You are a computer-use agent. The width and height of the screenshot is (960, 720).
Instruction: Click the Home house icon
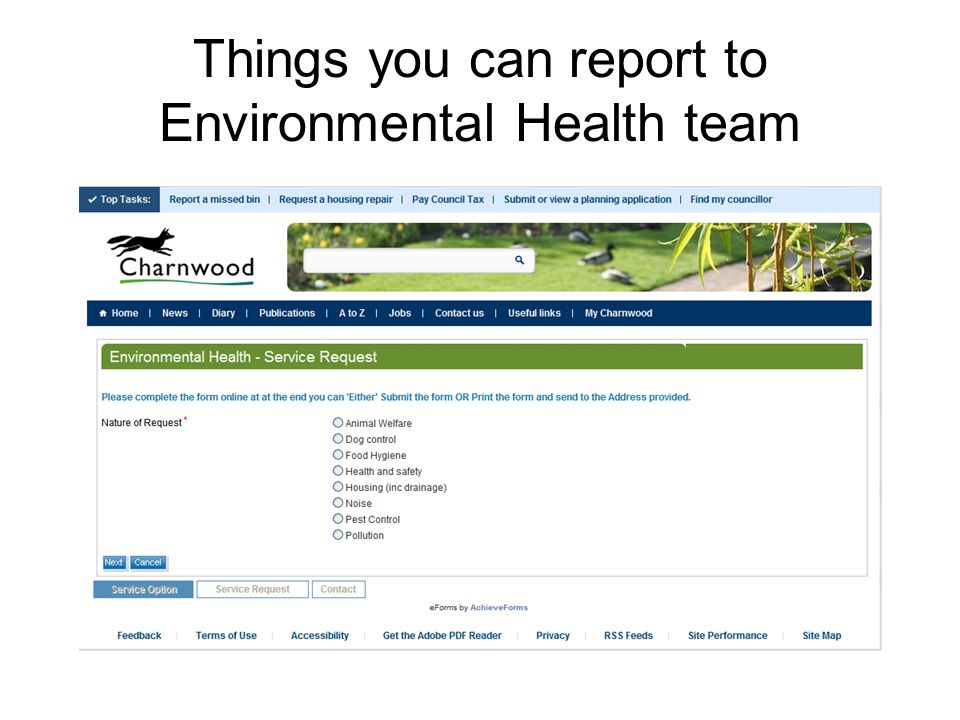click(103, 313)
